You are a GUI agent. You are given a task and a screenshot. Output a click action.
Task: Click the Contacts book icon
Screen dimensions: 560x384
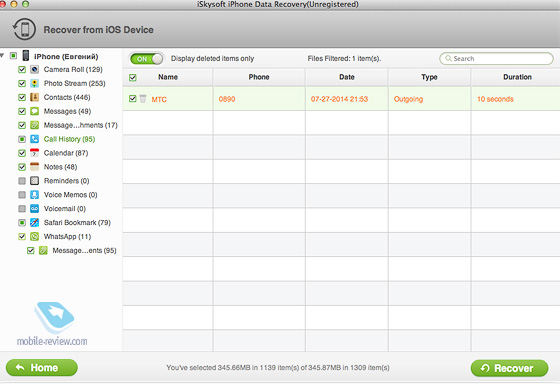[34, 97]
